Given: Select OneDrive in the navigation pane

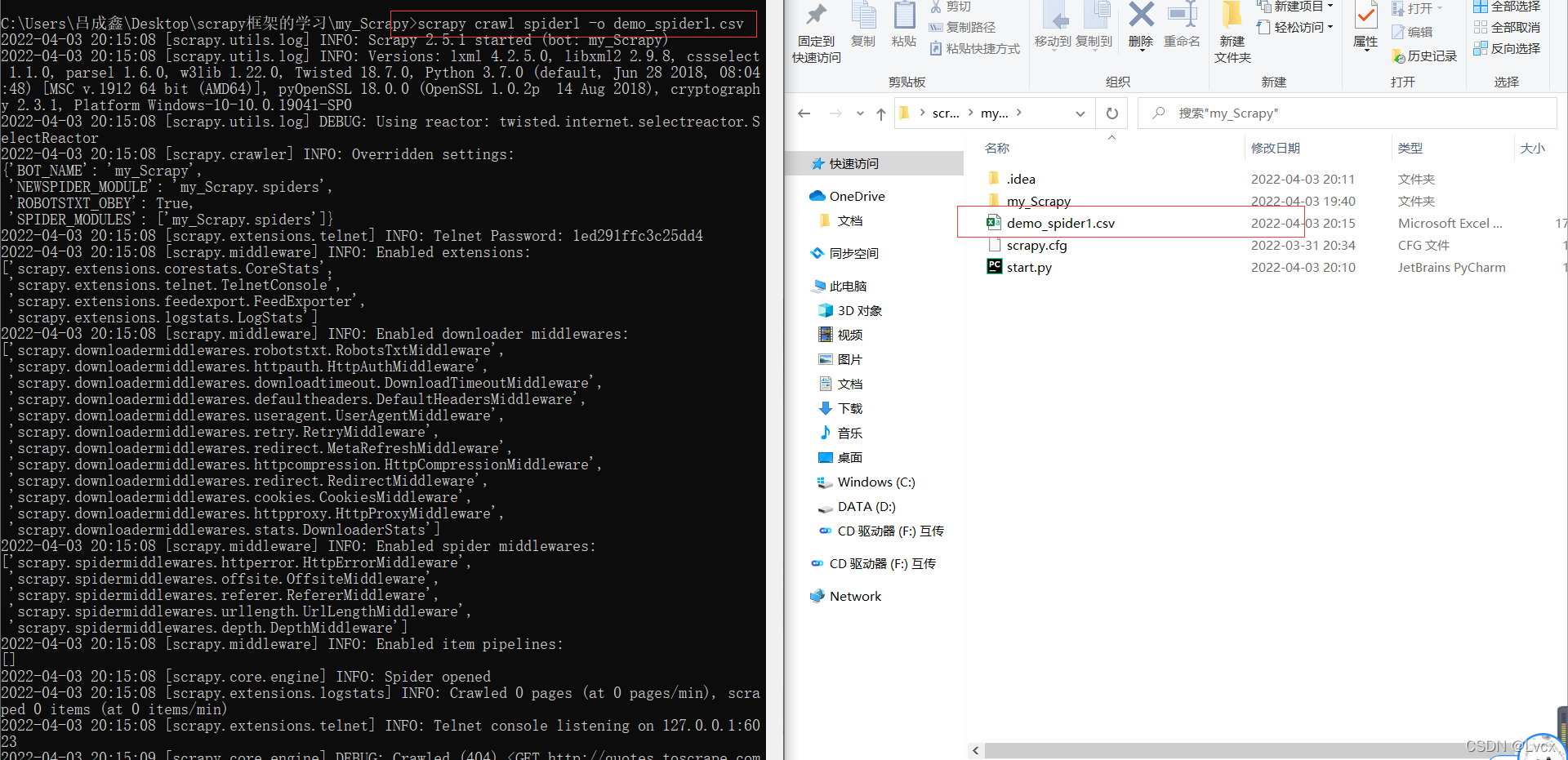Looking at the screenshot, I should pos(857,196).
